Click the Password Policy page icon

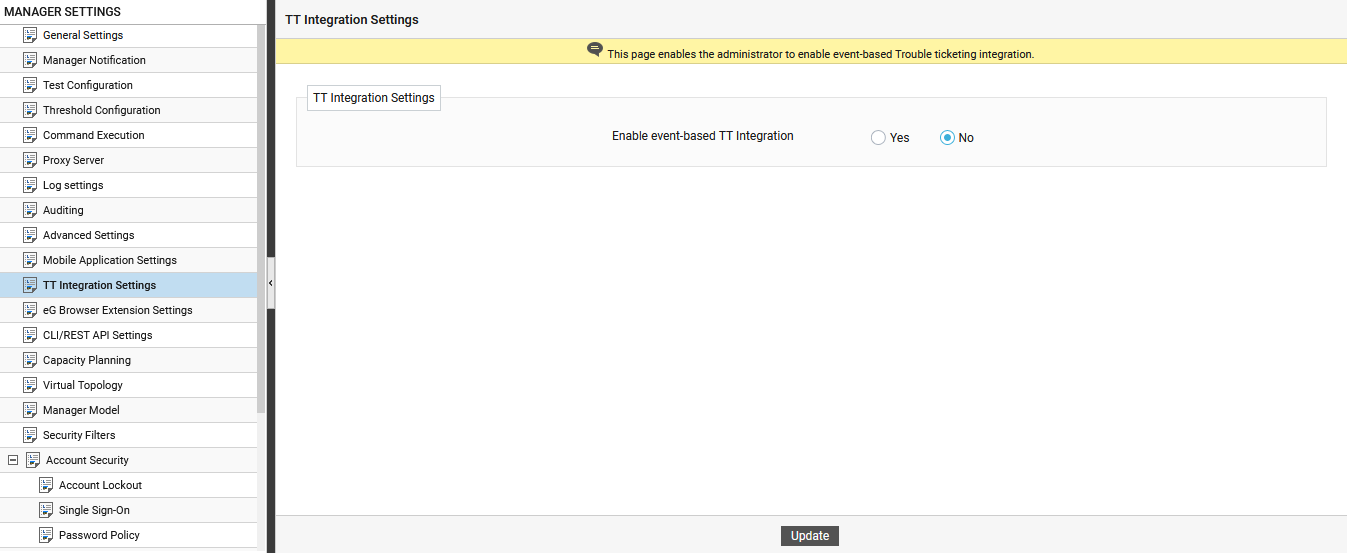pyautogui.click(x=46, y=535)
